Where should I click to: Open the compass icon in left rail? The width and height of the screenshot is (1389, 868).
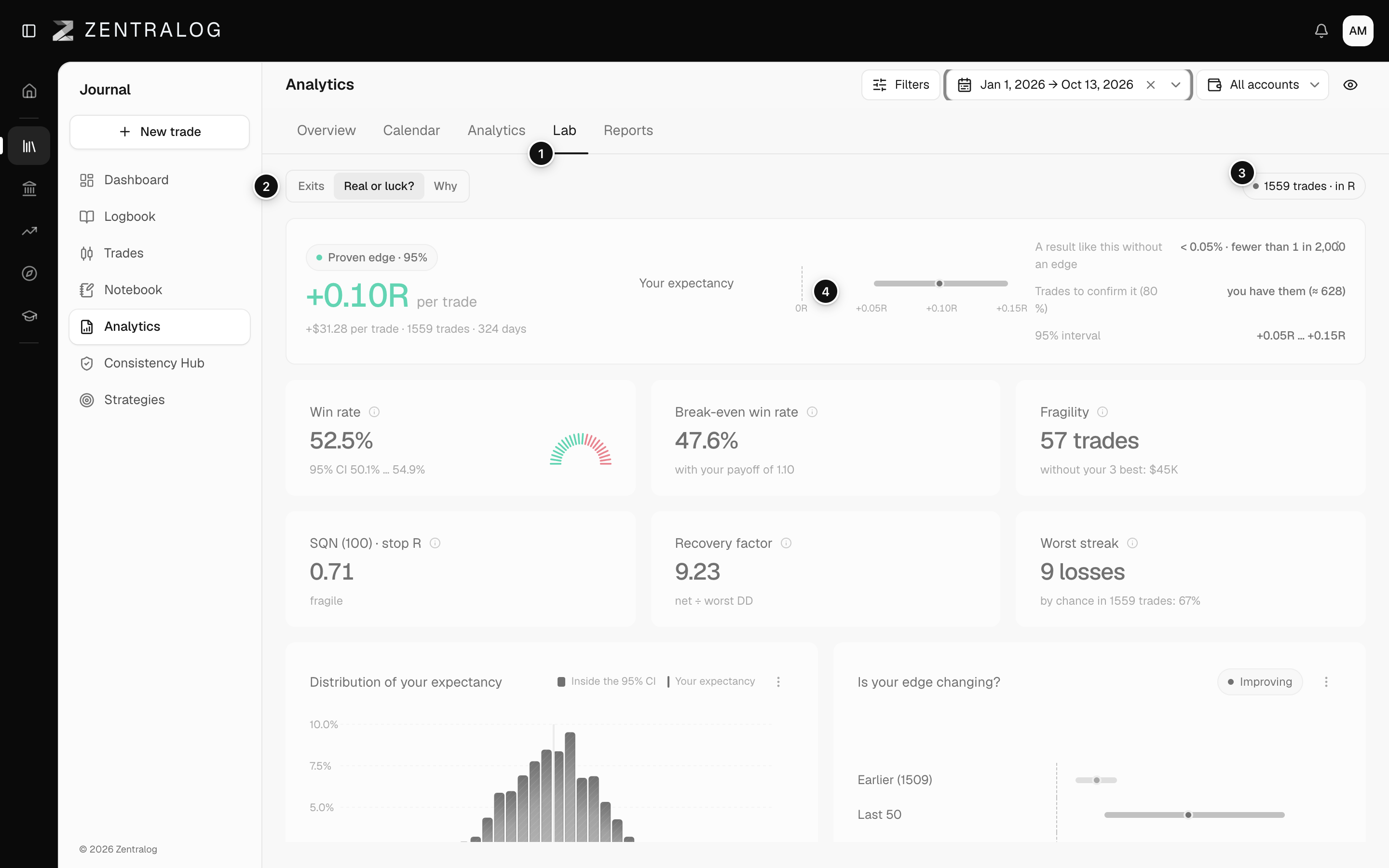pos(29,273)
